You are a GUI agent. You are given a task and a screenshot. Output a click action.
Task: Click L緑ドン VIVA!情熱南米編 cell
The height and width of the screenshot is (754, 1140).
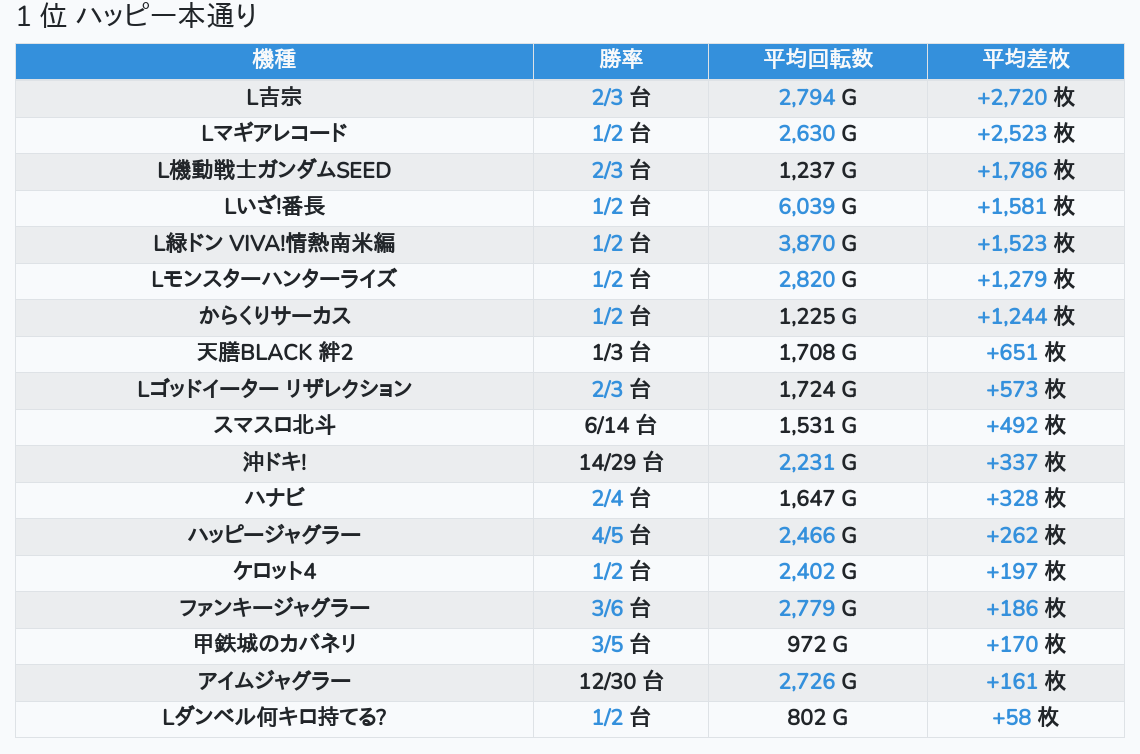coord(274,244)
